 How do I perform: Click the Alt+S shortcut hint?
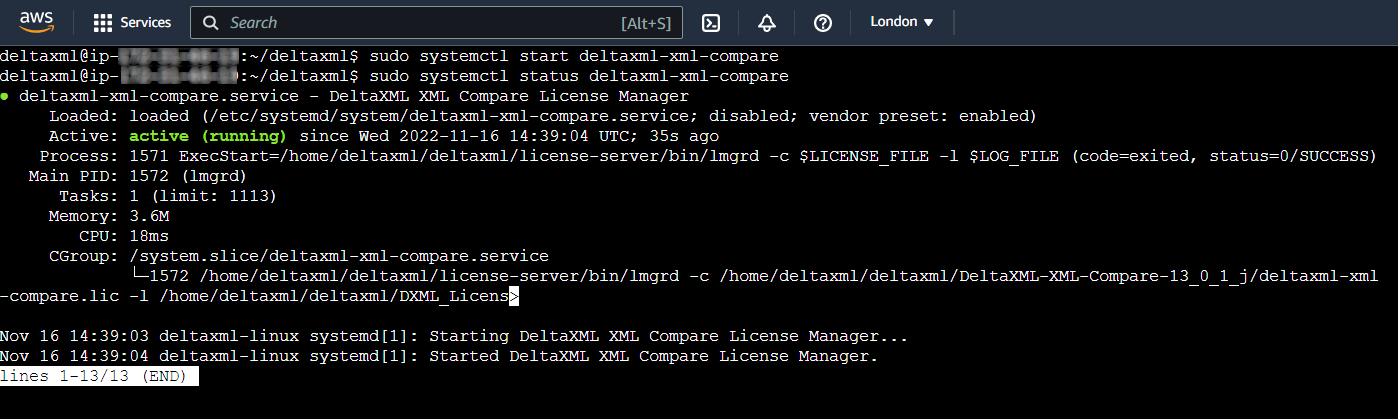click(645, 22)
